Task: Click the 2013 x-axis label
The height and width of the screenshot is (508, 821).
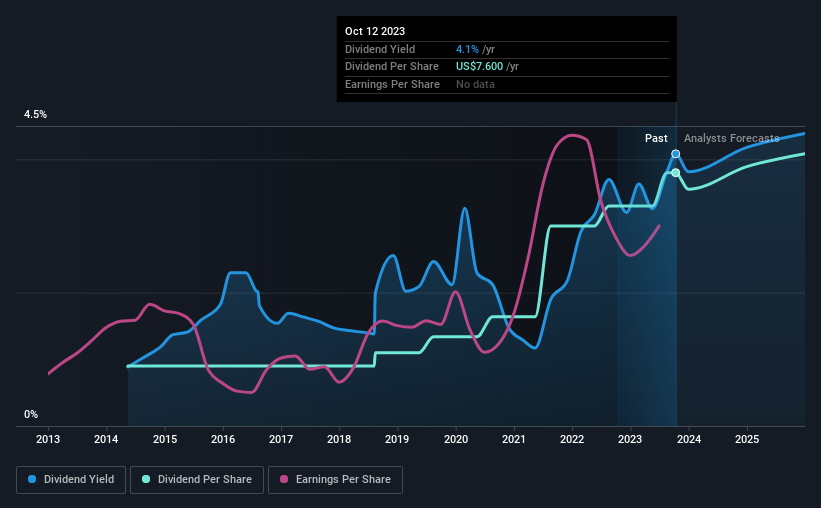Action: point(48,439)
